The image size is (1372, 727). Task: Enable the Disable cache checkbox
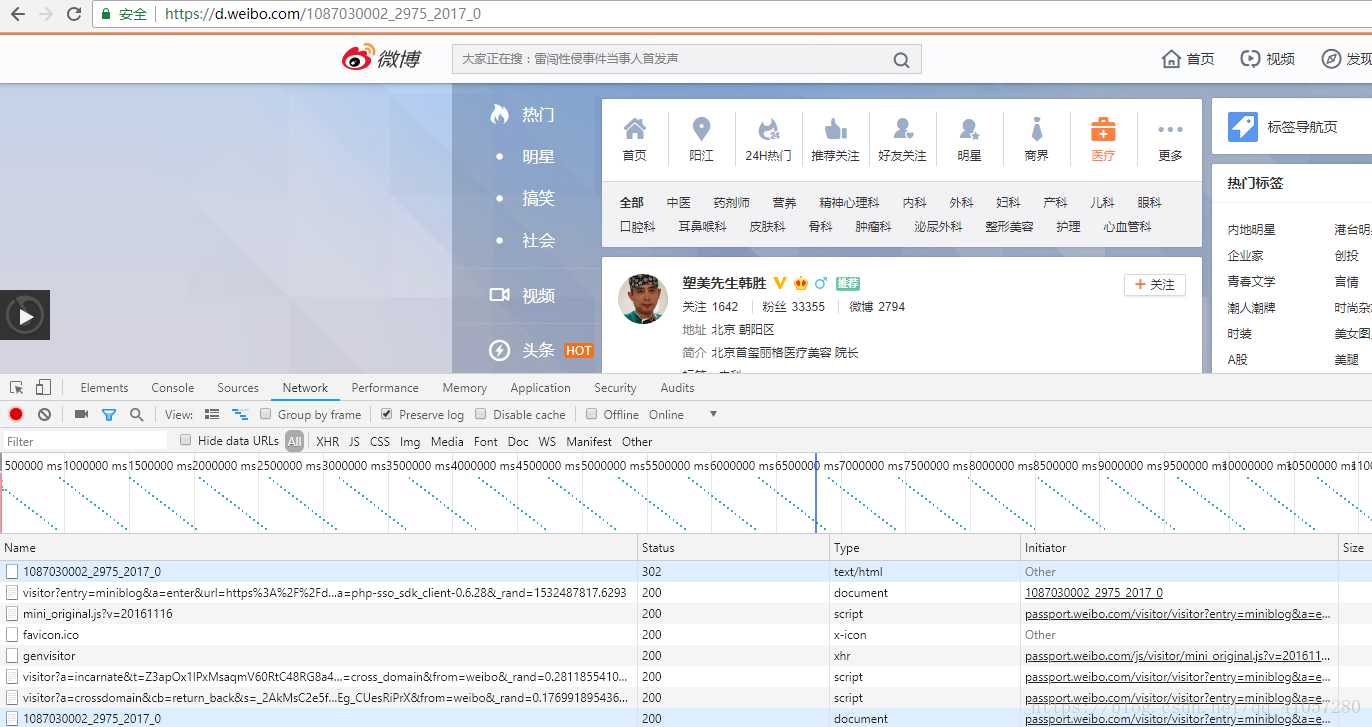(x=481, y=414)
